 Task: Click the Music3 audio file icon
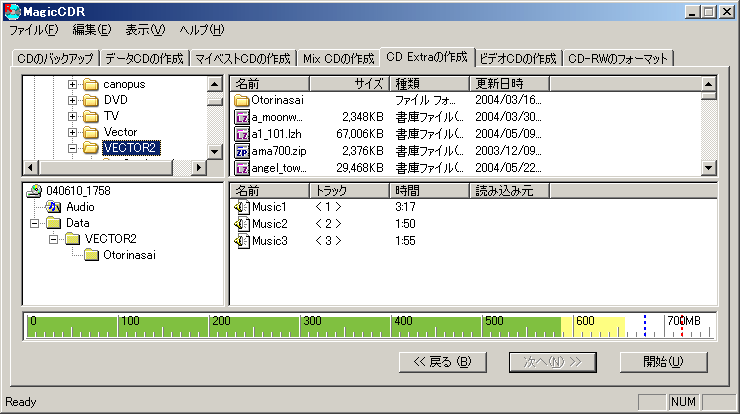(242, 241)
